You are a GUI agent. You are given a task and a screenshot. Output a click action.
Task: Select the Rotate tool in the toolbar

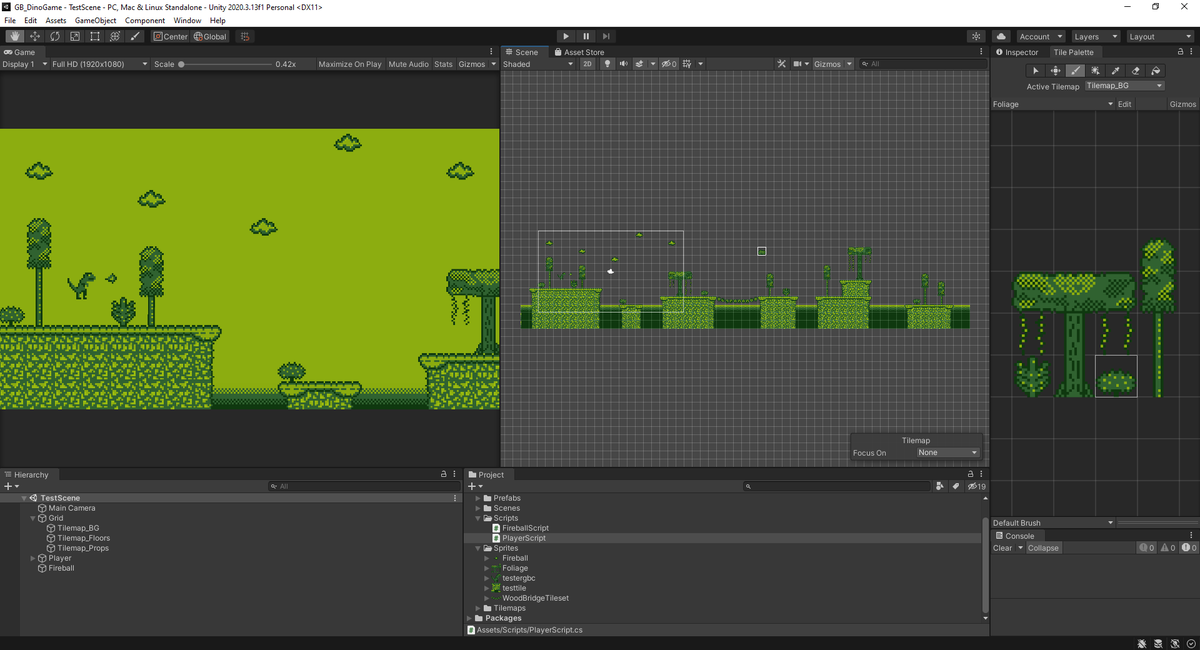coord(53,36)
